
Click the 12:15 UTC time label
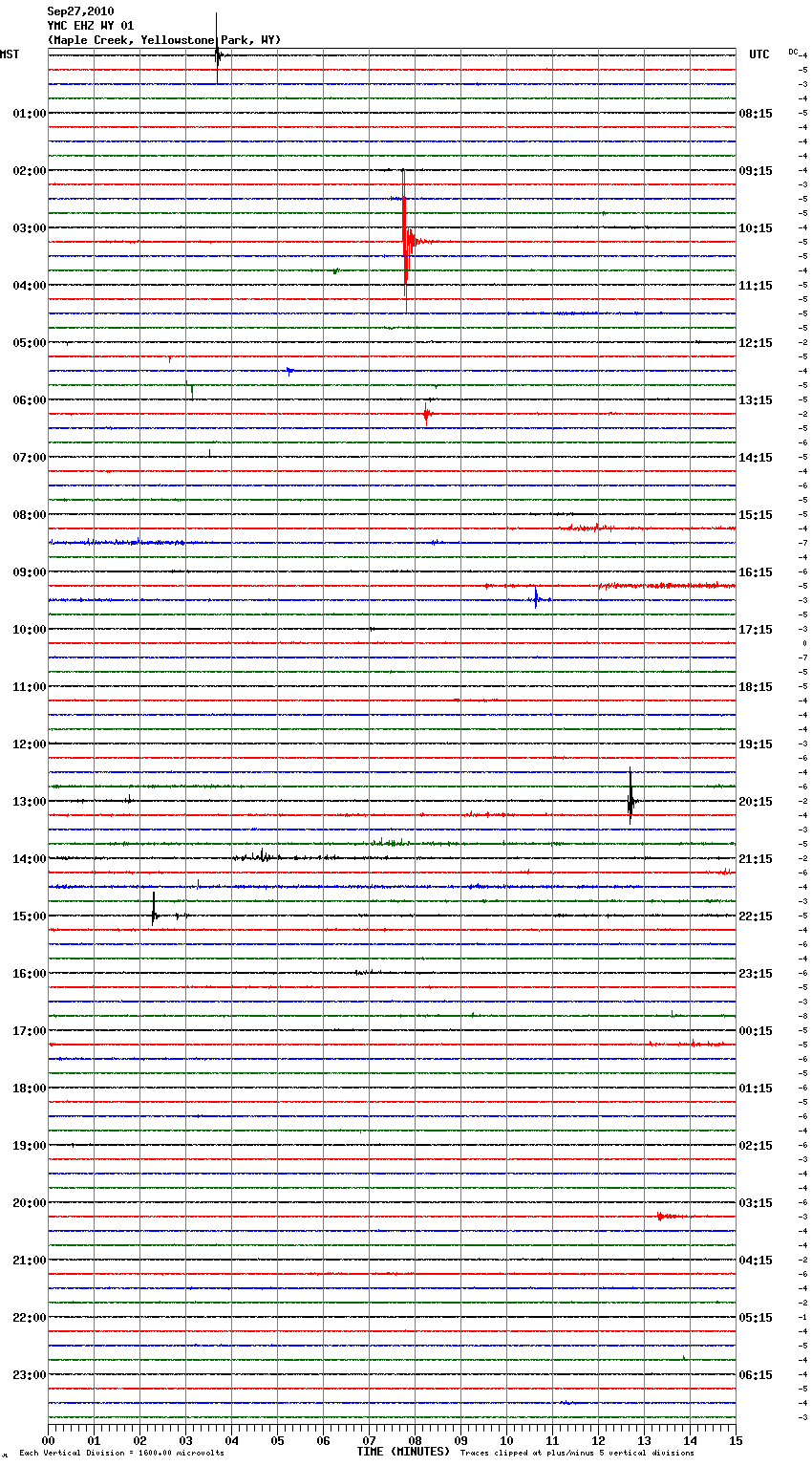pos(756,343)
